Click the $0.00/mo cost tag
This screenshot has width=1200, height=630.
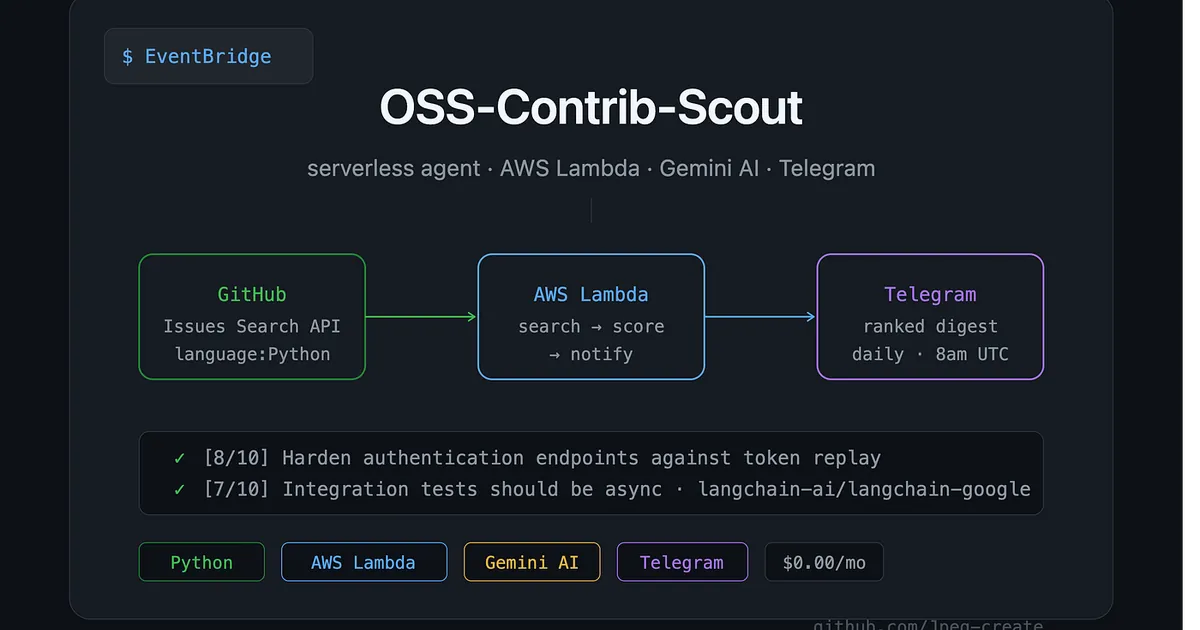[824, 562]
